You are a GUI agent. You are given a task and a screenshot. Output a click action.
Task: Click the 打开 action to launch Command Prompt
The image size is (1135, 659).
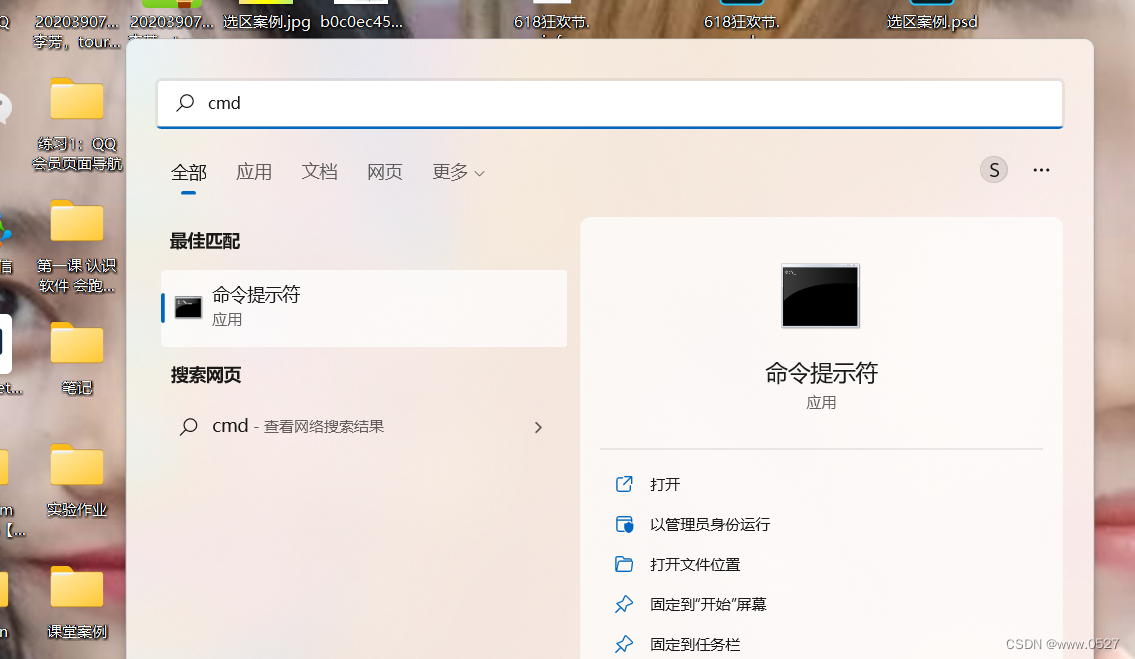tap(662, 484)
